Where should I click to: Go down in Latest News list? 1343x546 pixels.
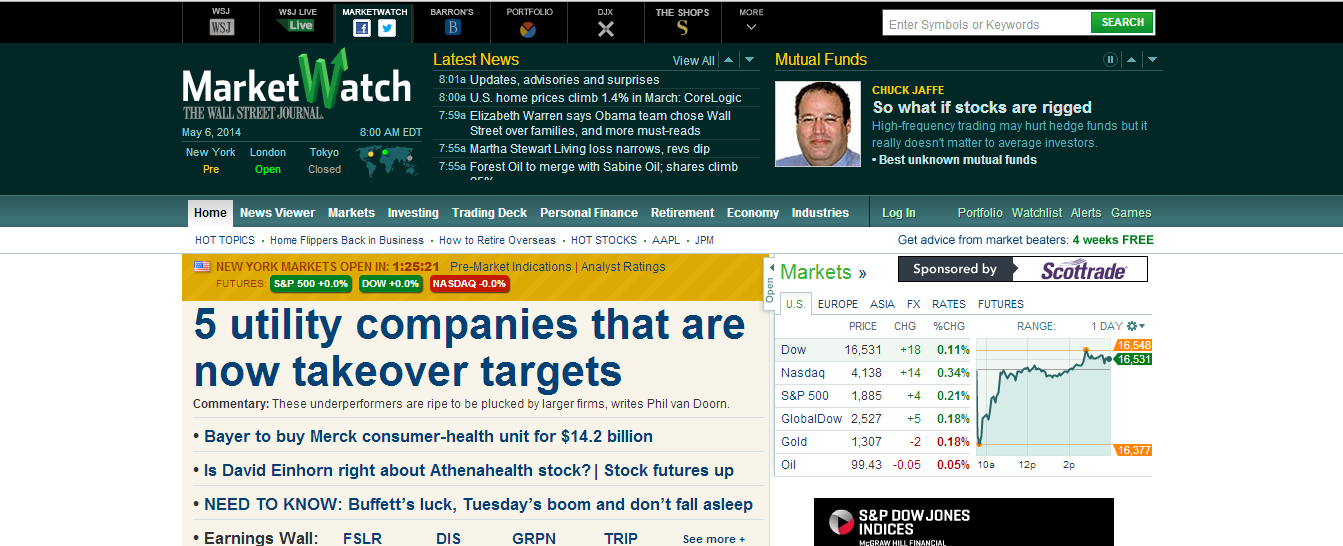pos(749,60)
